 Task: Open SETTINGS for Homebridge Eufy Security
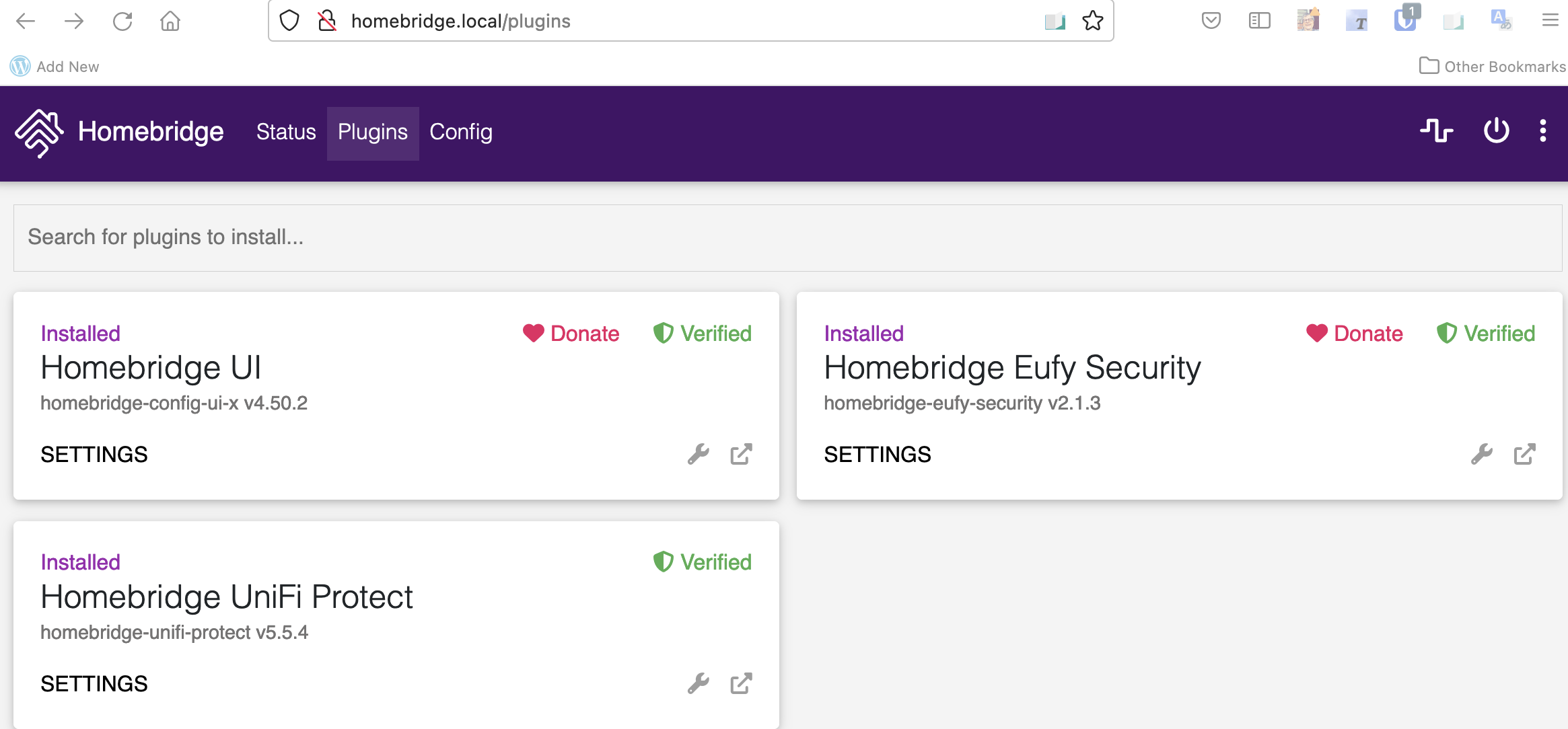point(878,455)
